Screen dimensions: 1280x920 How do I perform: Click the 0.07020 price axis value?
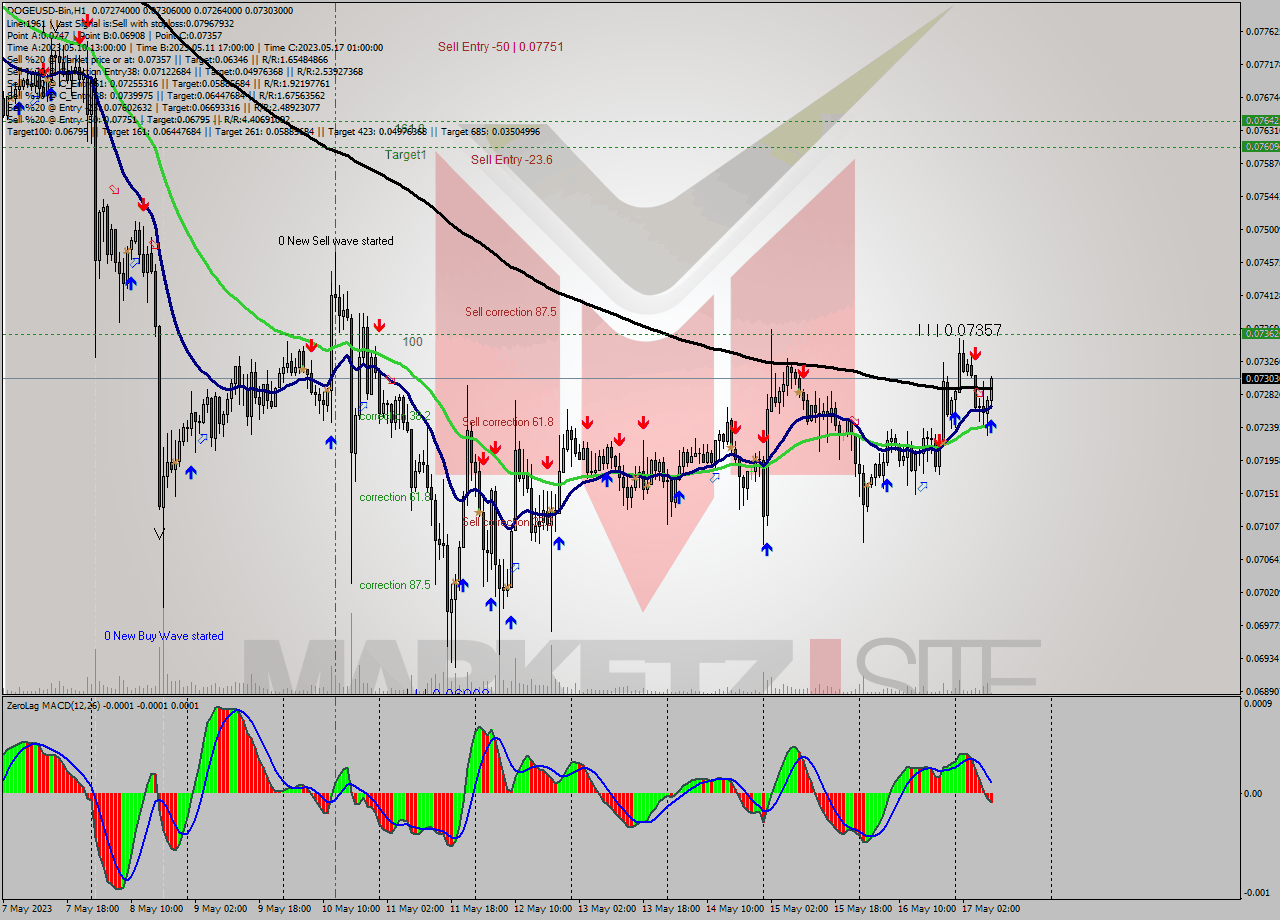click(1261, 592)
